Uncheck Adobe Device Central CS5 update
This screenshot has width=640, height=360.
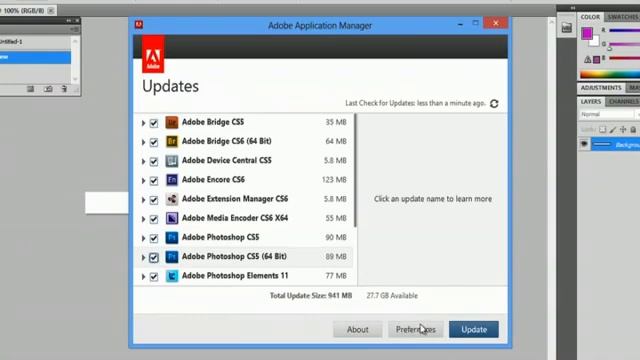point(153,161)
